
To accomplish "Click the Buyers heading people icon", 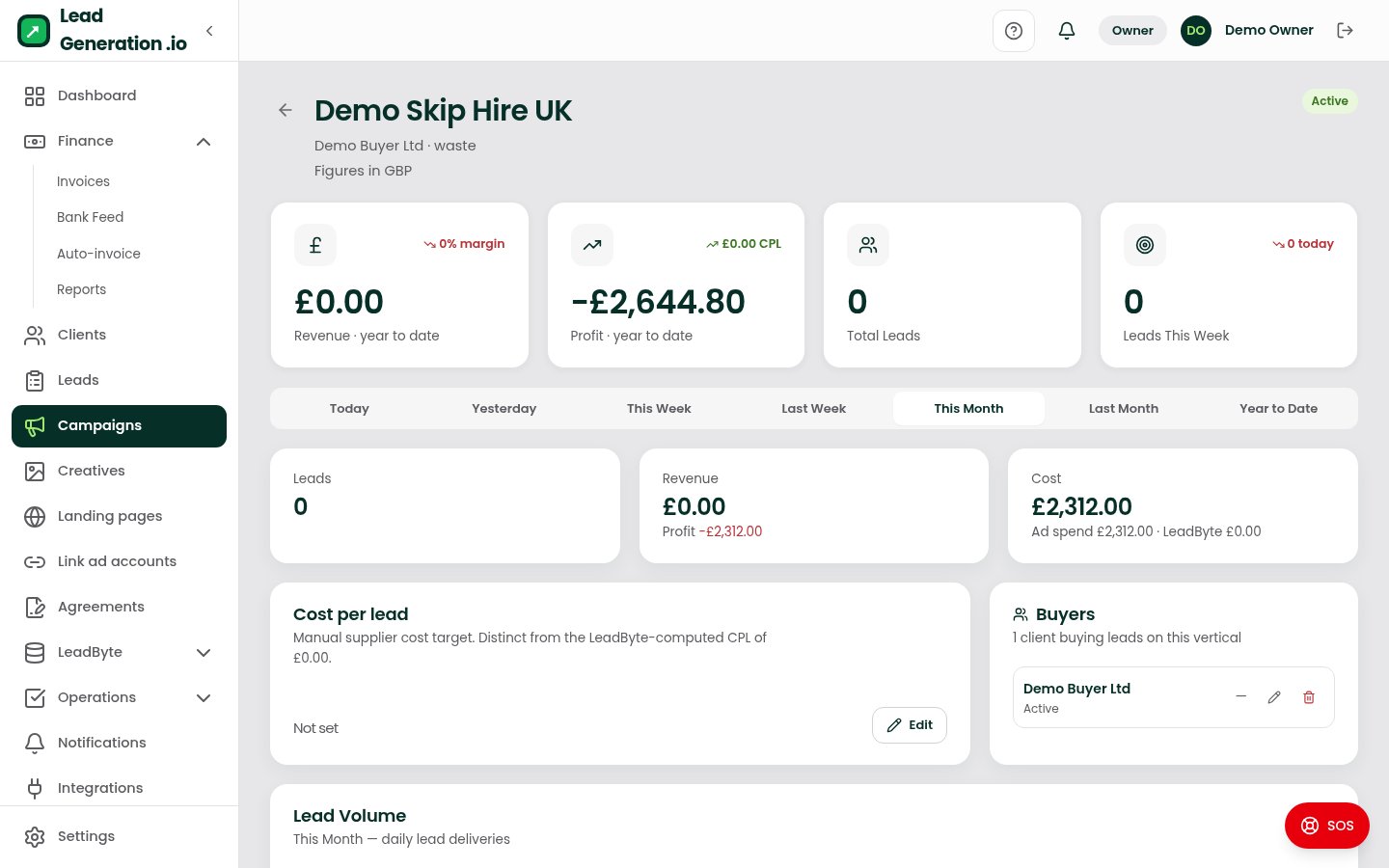I will click(1021, 614).
